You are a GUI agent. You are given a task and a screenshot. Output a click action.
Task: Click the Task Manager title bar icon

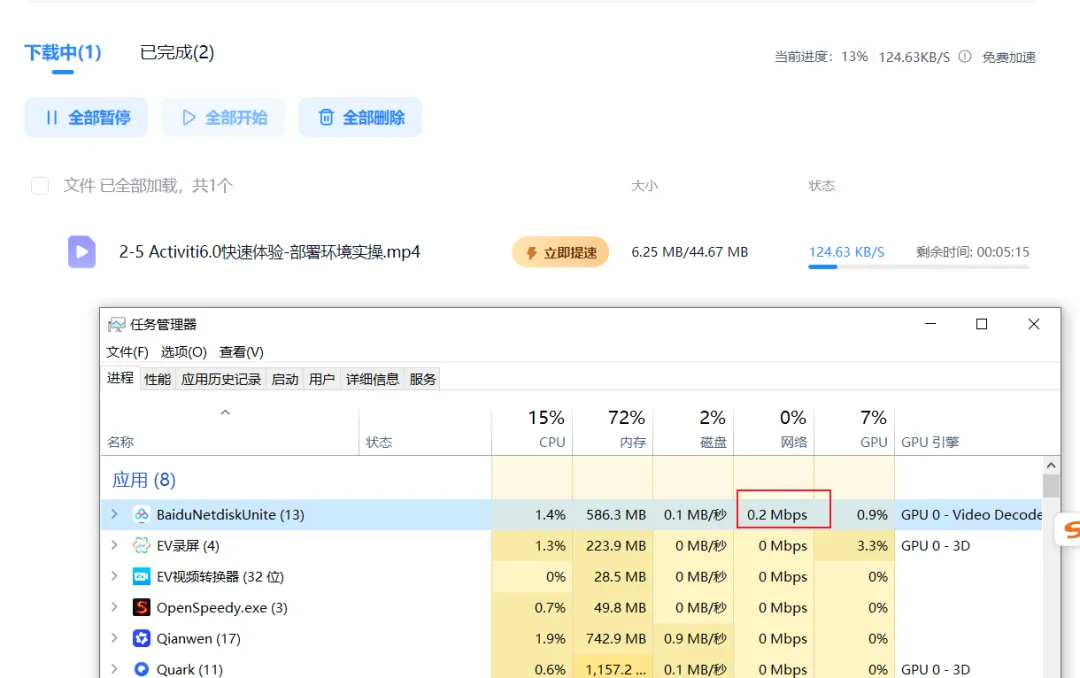116,325
